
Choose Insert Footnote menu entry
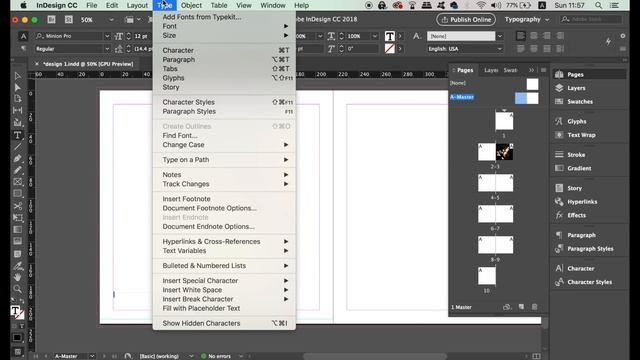[x=224, y=199]
